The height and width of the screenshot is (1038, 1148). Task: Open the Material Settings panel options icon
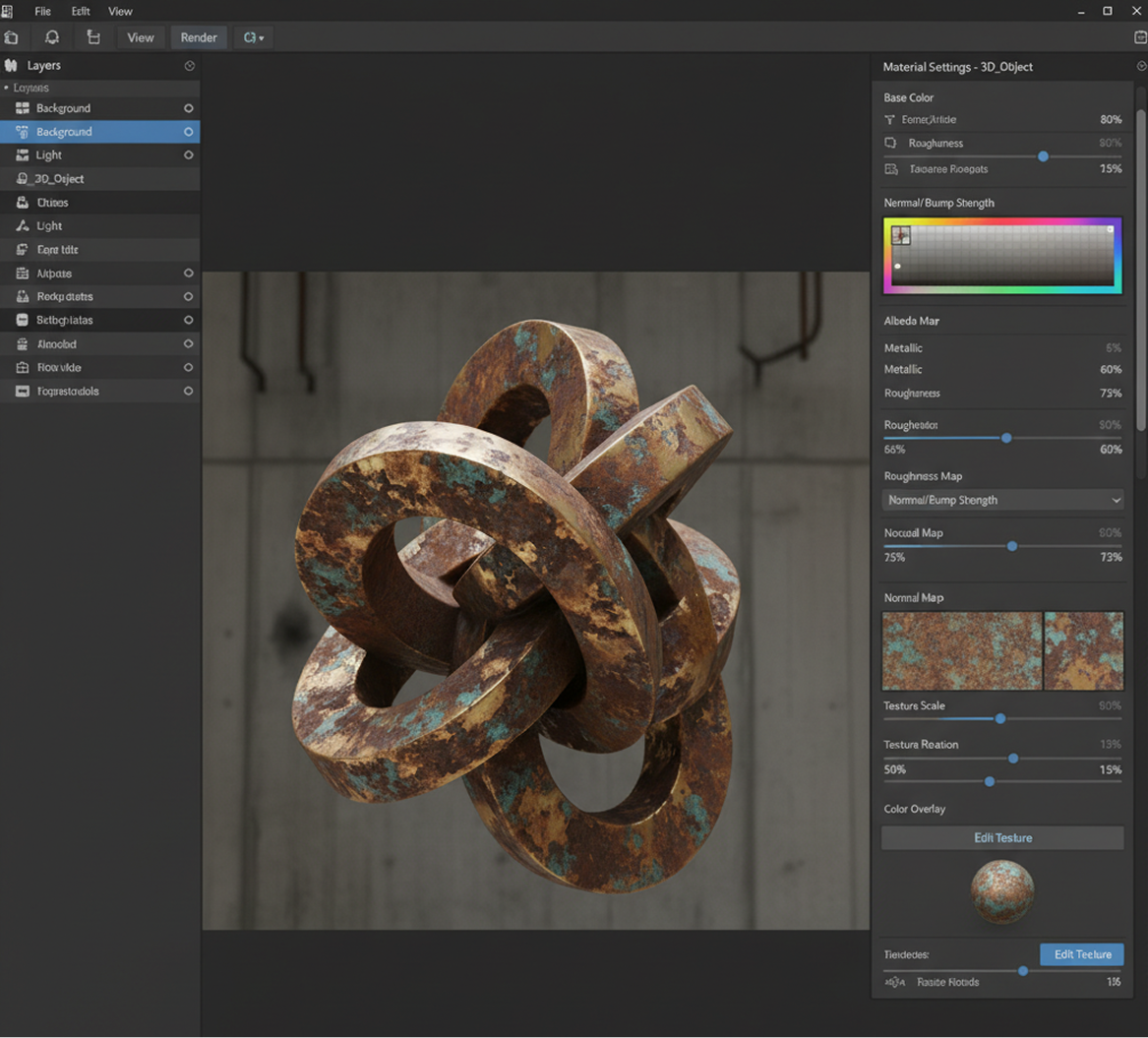(1141, 66)
